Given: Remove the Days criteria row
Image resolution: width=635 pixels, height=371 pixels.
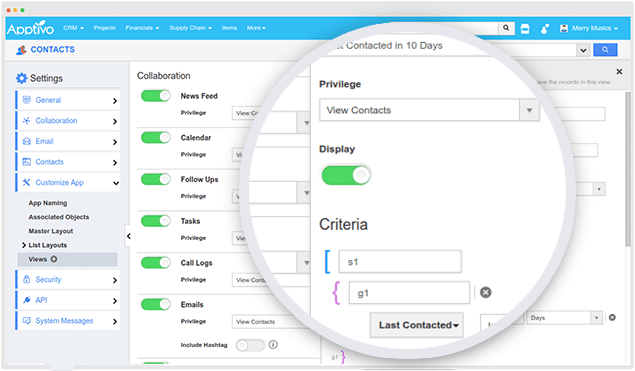Looking at the screenshot, I should 612,318.
